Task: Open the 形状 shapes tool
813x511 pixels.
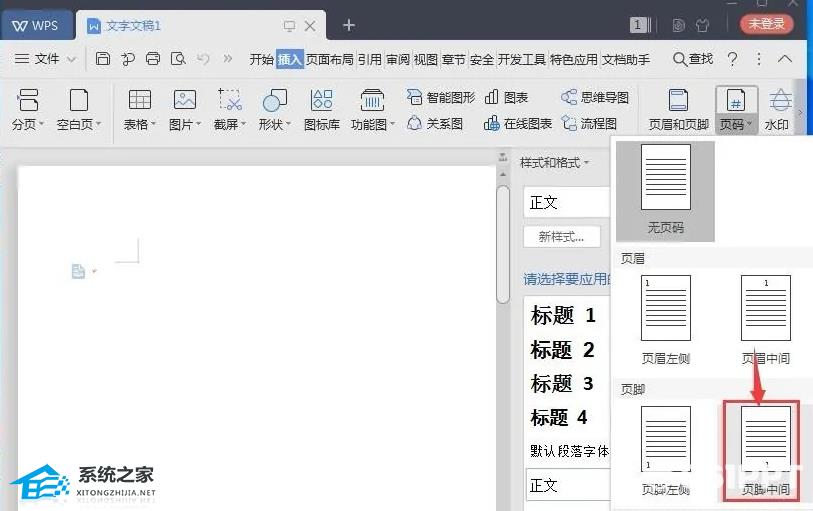Action: pyautogui.click(x=275, y=110)
